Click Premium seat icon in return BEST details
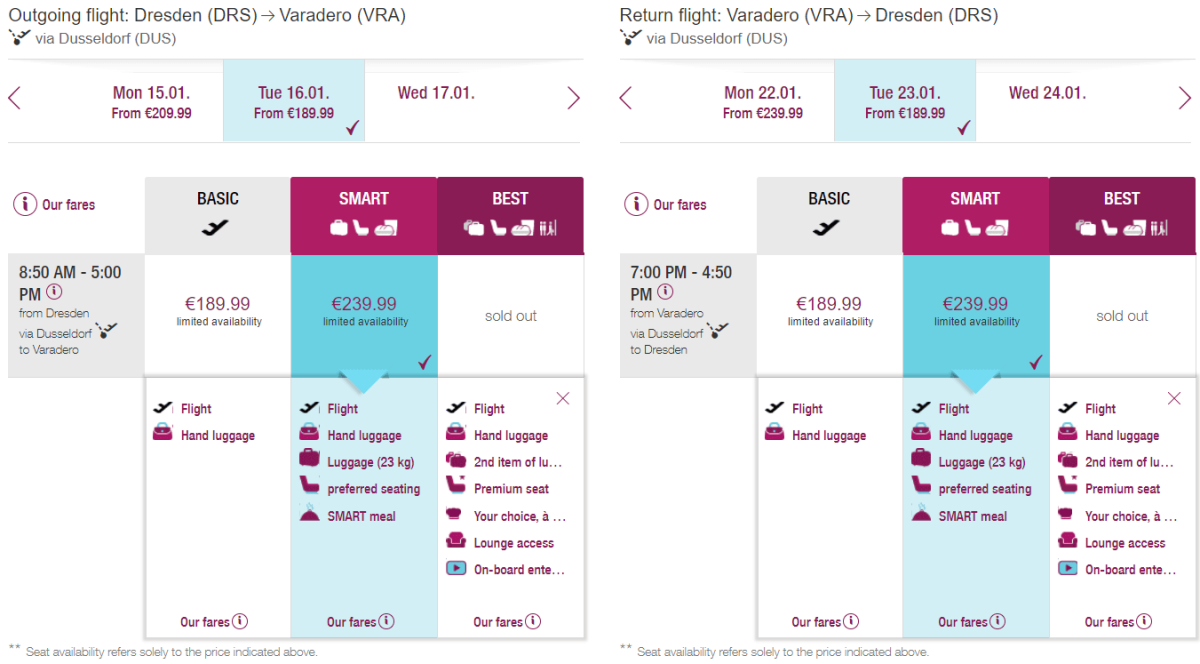 [x=1068, y=488]
